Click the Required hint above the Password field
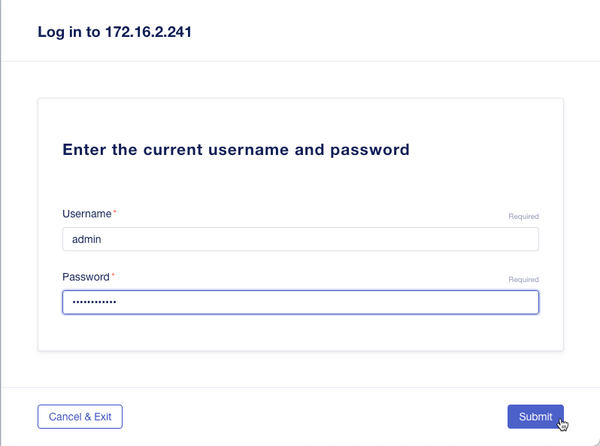The image size is (600, 446). [523, 280]
